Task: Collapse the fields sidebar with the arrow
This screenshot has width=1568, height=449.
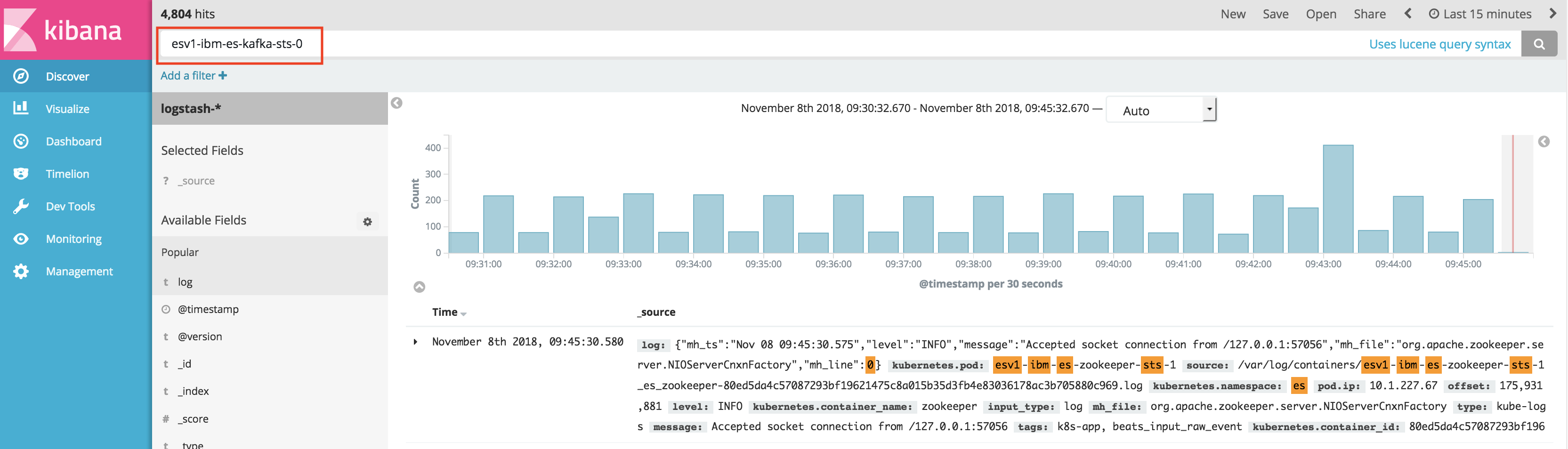Action: (x=396, y=103)
